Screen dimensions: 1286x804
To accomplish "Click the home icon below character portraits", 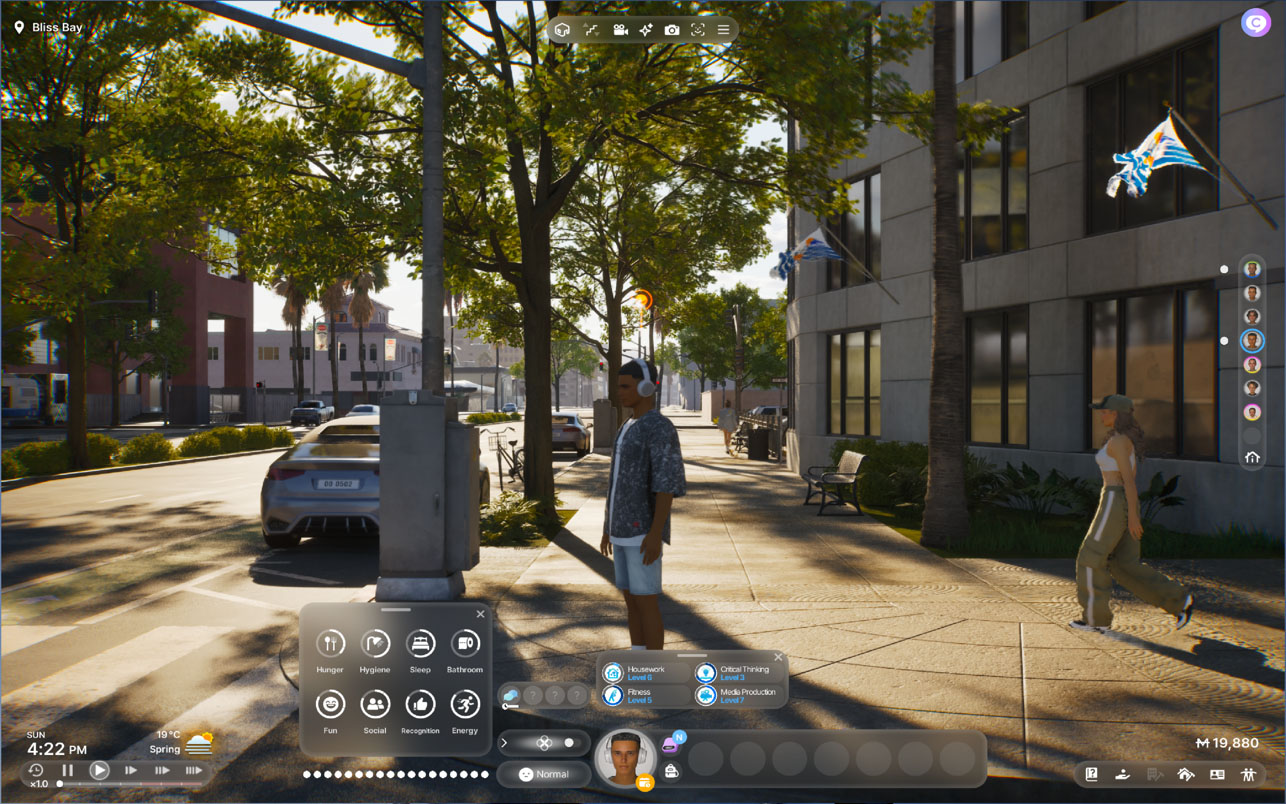I will (1252, 457).
